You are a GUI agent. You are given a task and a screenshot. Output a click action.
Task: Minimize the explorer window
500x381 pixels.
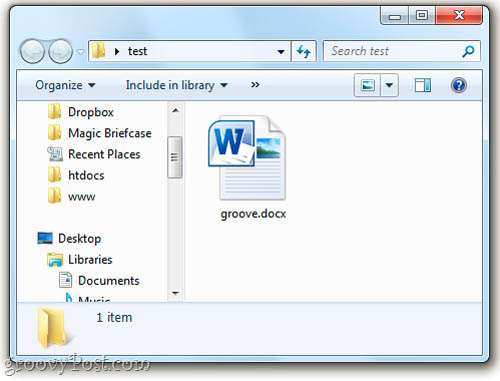tap(395, 16)
